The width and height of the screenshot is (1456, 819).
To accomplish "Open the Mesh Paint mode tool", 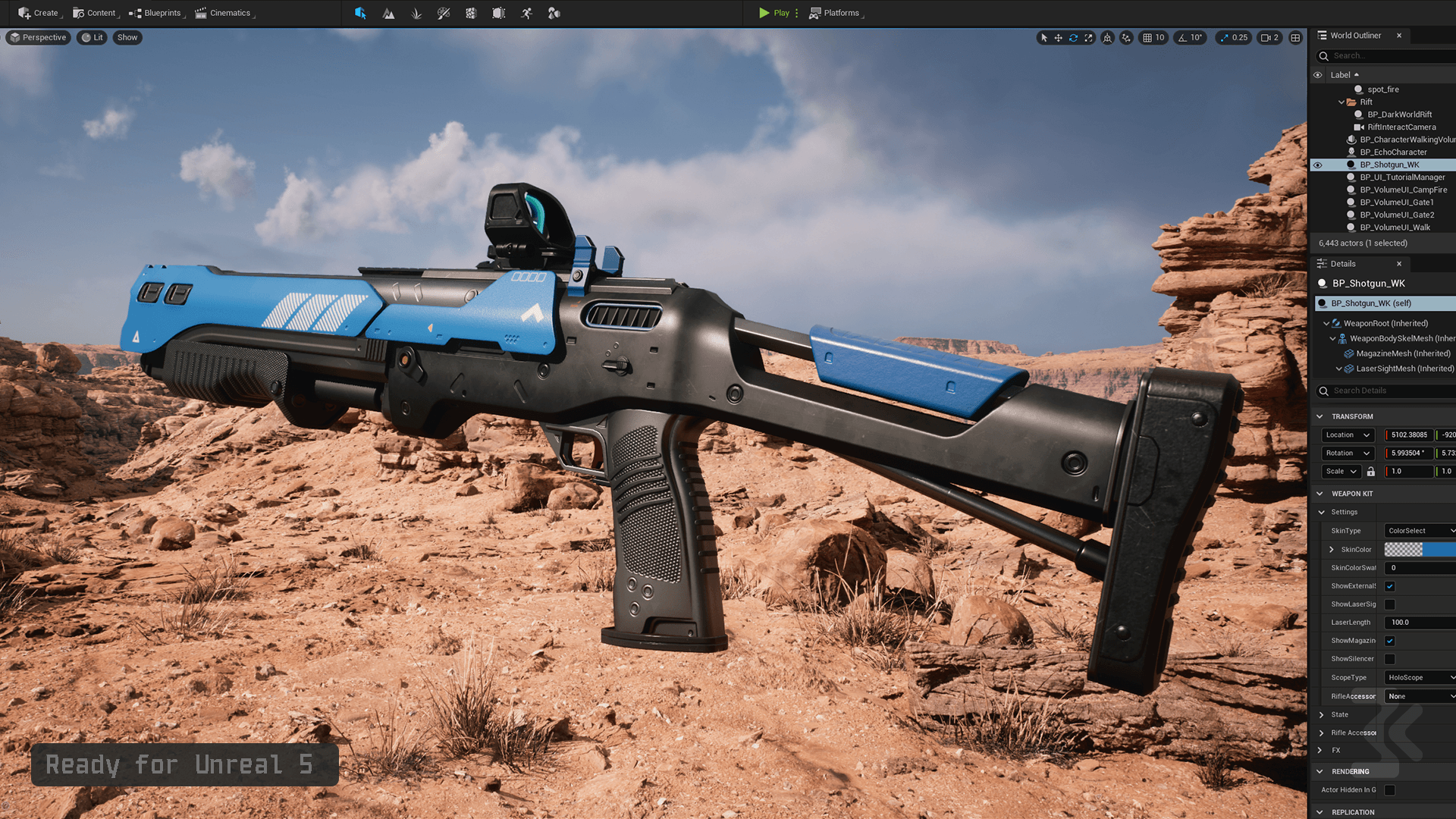I will [x=444, y=13].
